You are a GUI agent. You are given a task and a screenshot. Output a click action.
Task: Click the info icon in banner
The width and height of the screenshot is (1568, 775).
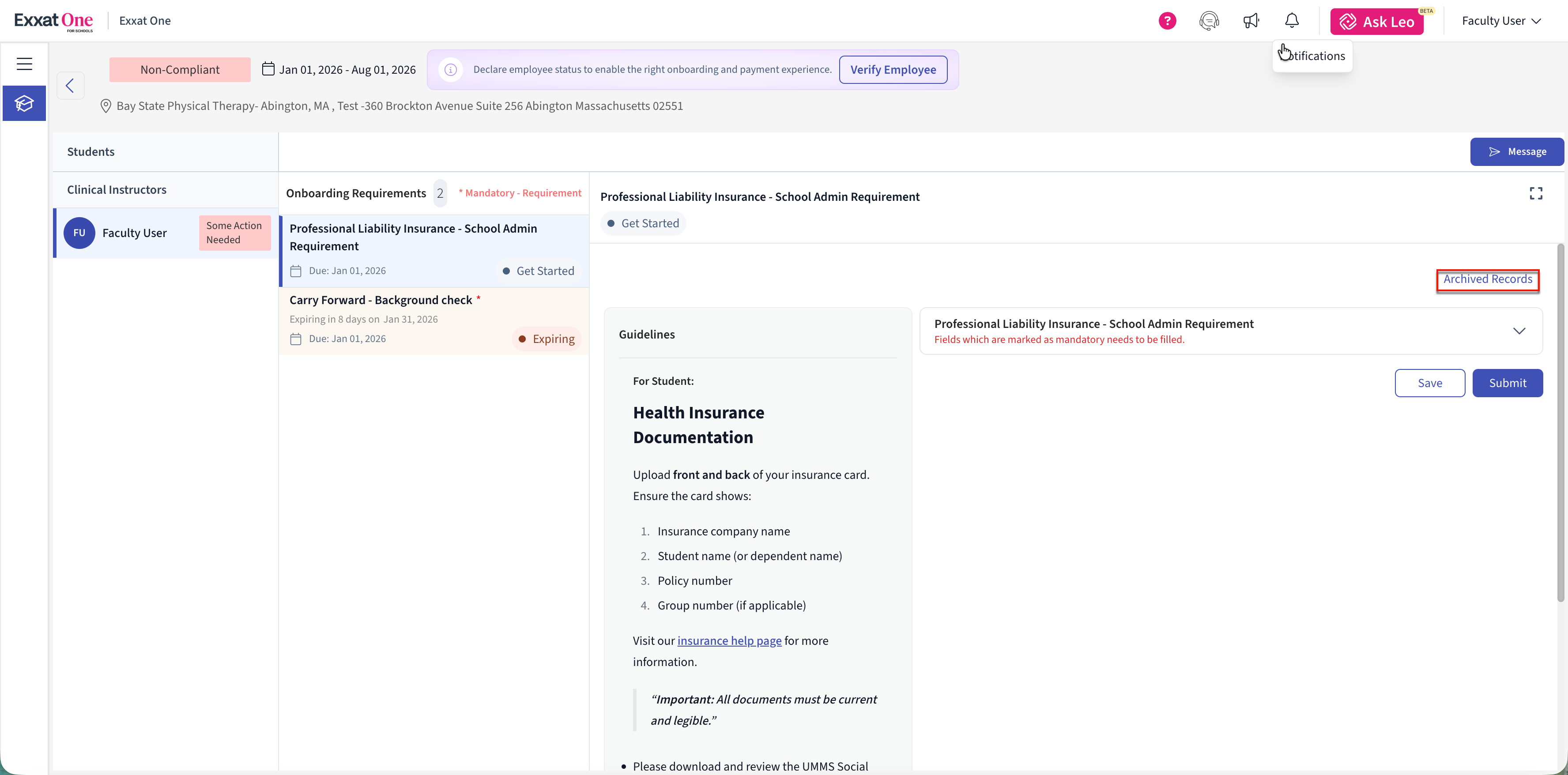click(450, 69)
